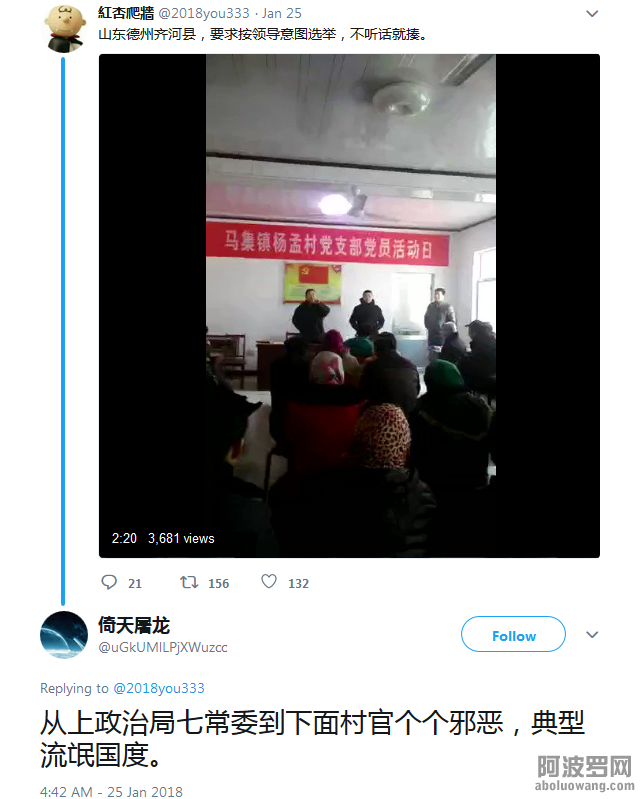The width and height of the screenshot is (640, 799).
Task: Open the @uGkUMILPjXWuzcc handle
Action: [x=163, y=647]
